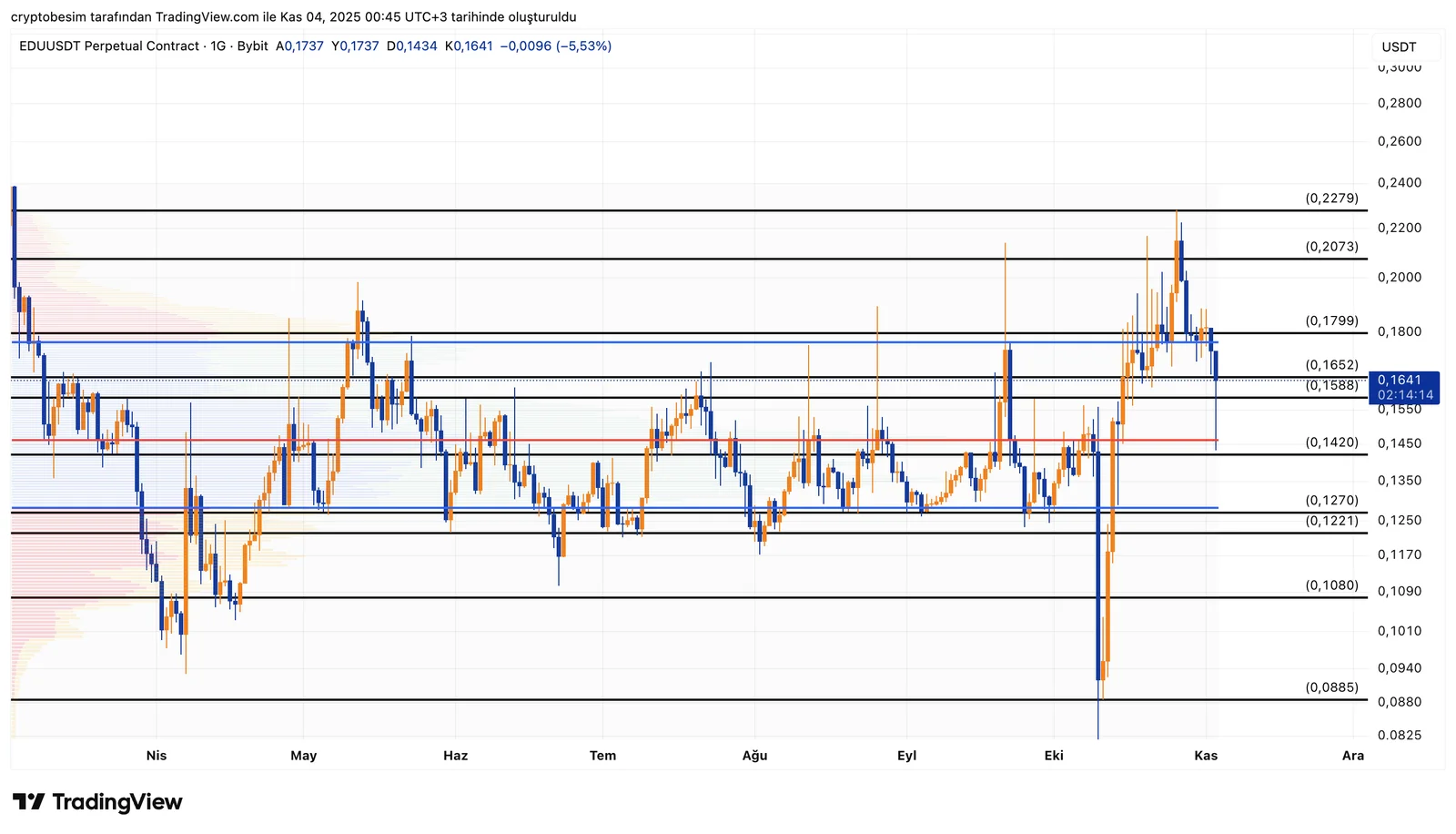Screen dimensions: 1456x834
Task: Click the cryptobesim attribution header text
Action: [x=293, y=17]
